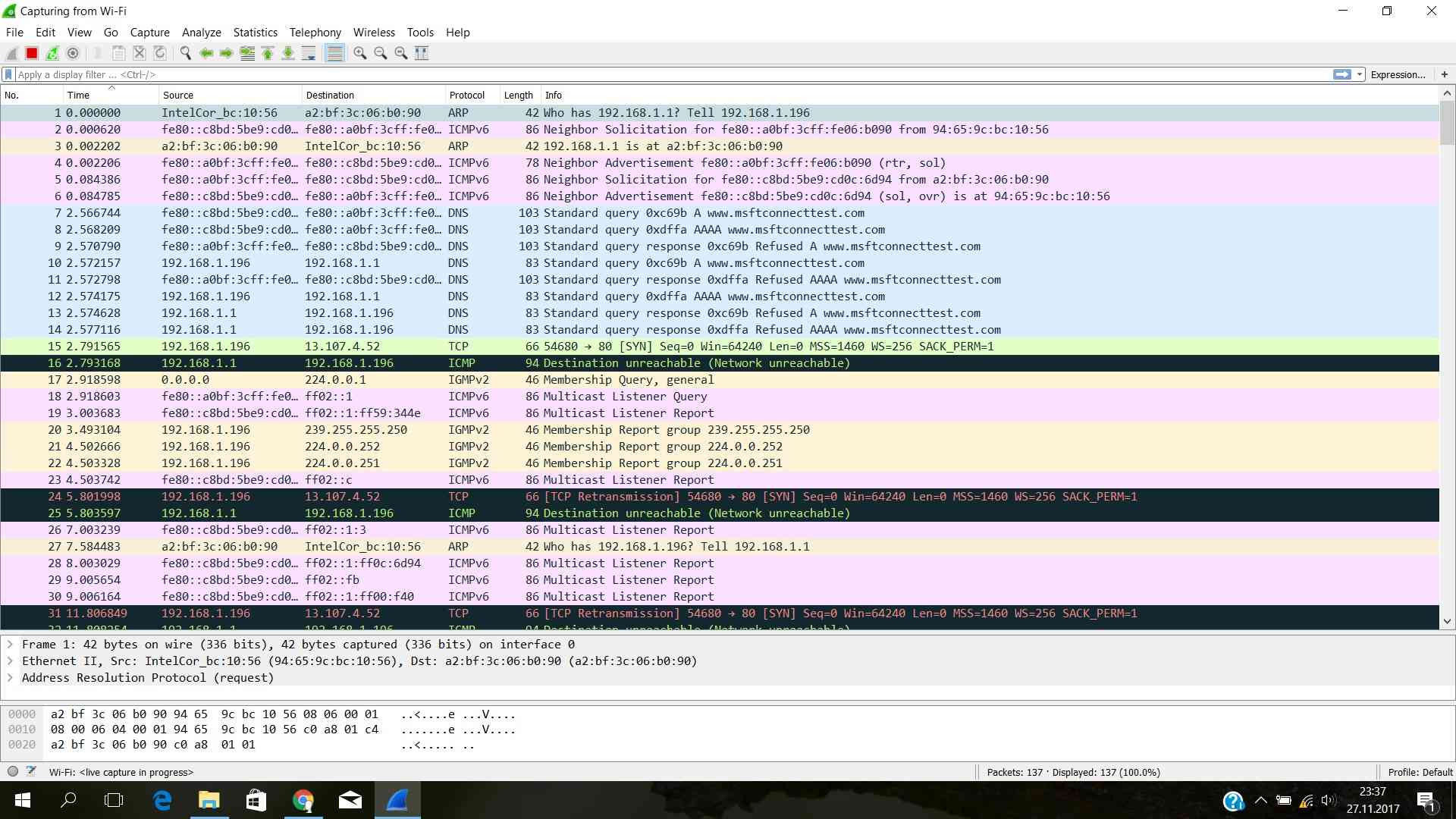Select packet 15 TCP SYN row

click(x=719, y=347)
